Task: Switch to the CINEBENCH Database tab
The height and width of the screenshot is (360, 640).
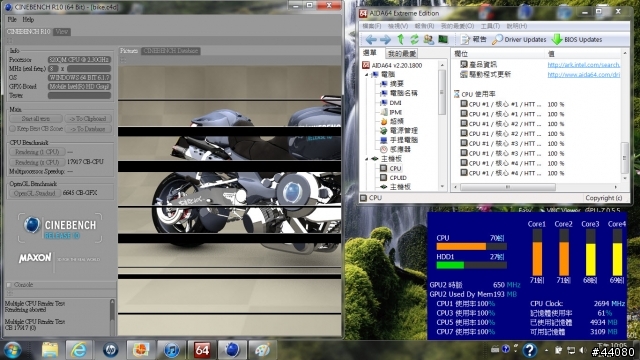Action: 171,51
